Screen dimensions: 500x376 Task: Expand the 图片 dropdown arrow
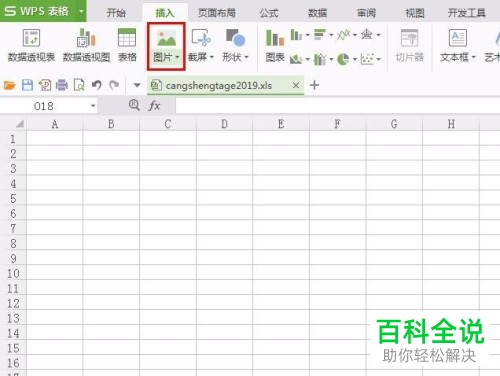pyautogui.click(x=177, y=57)
